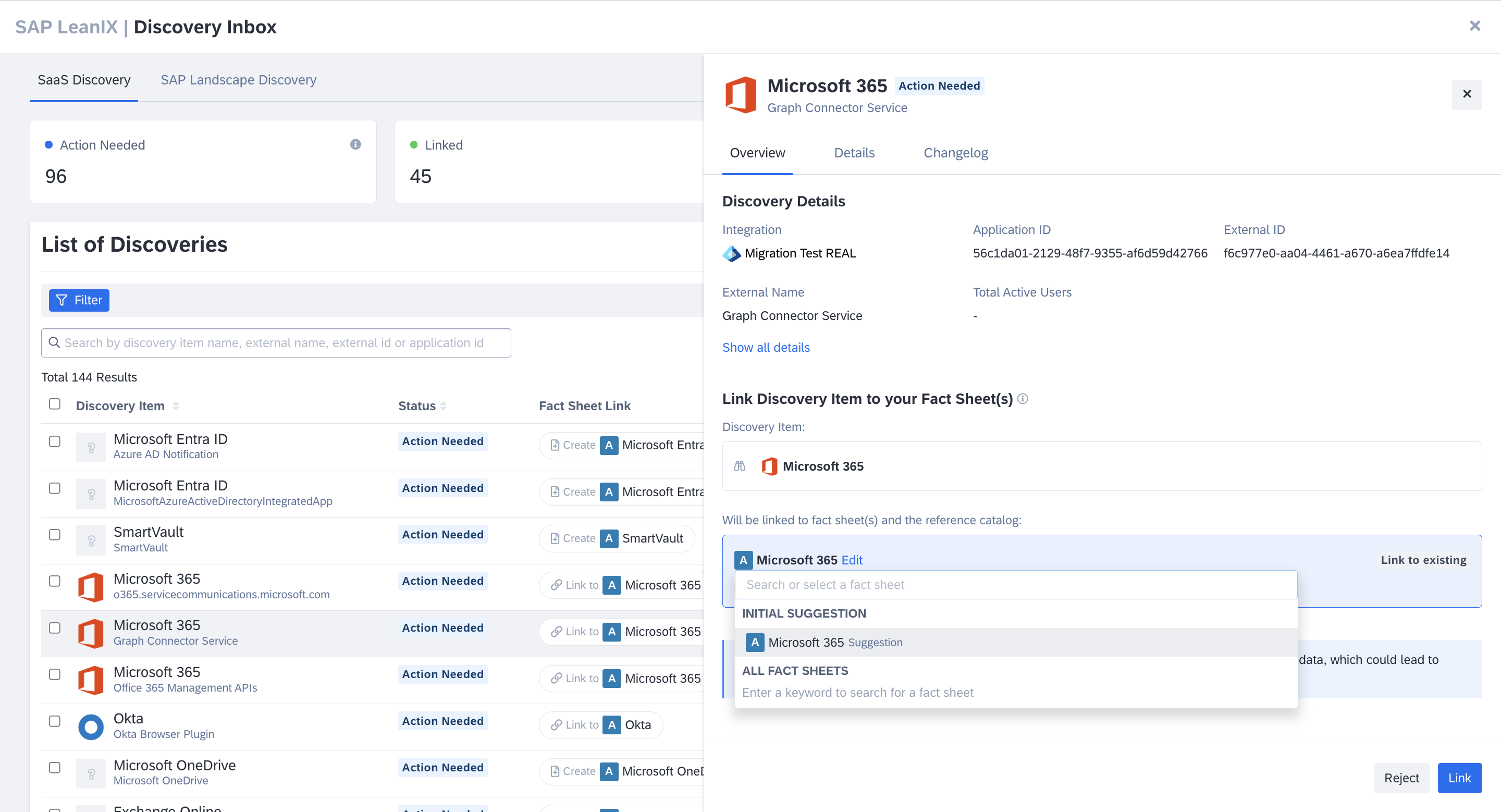Click Microsoft 365 icon in o365.servicecommunications row
Viewport: 1501px width, 812px height.
click(x=91, y=586)
